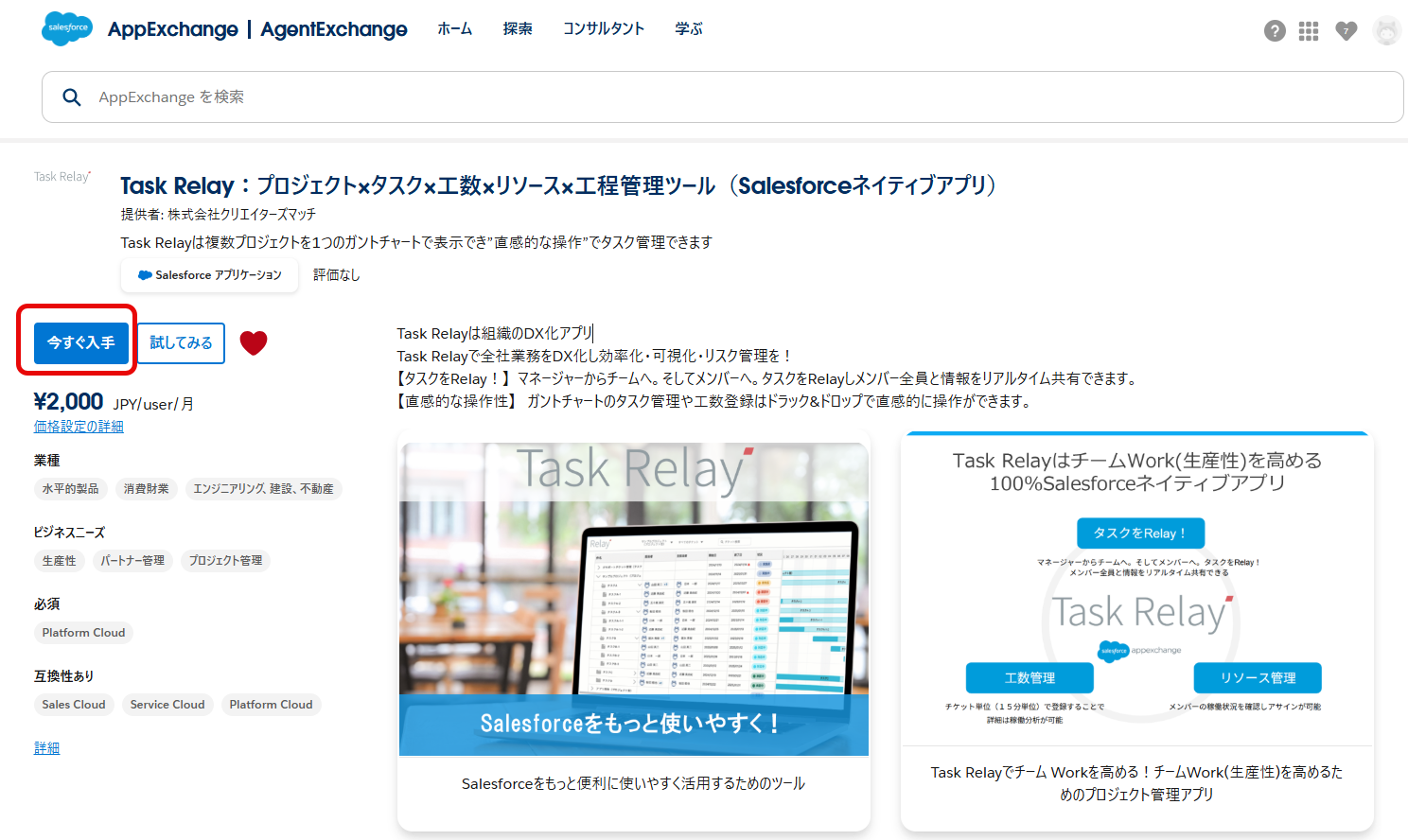Viewport: 1408px width, 840px height.
Task: Click the small Task Relay listing logo
Action: tap(62, 177)
